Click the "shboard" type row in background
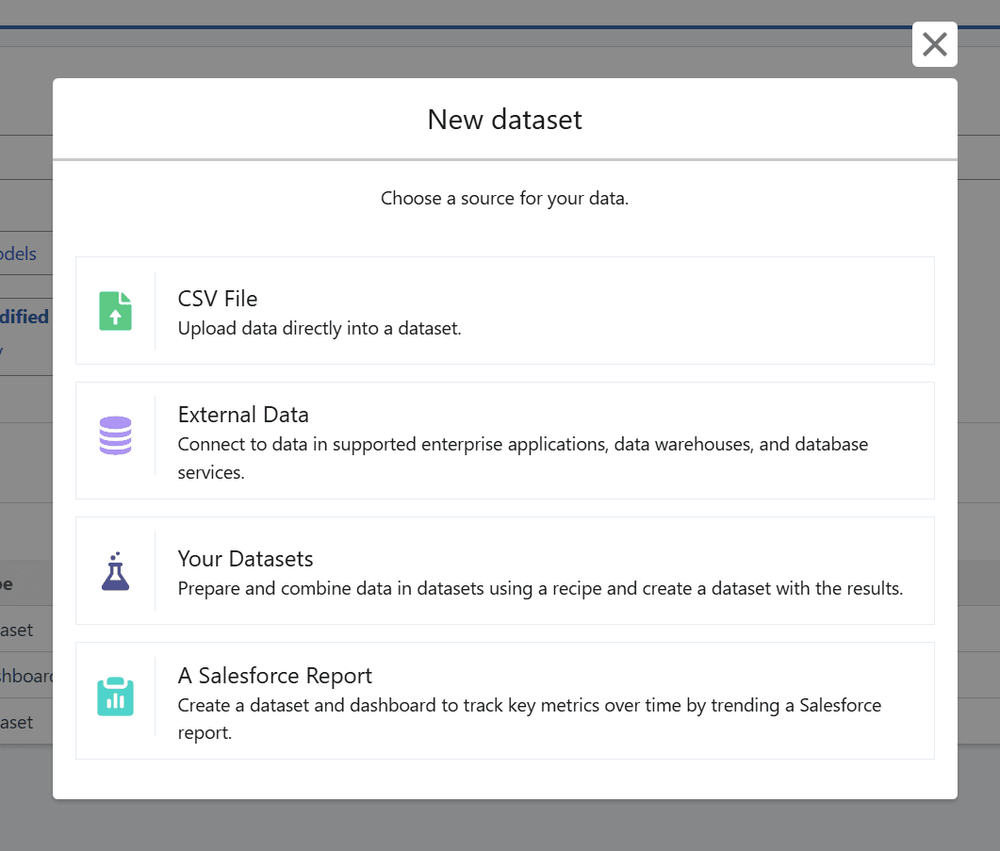Viewport: 1000px width, 851px height. click(x=26, y=676)
